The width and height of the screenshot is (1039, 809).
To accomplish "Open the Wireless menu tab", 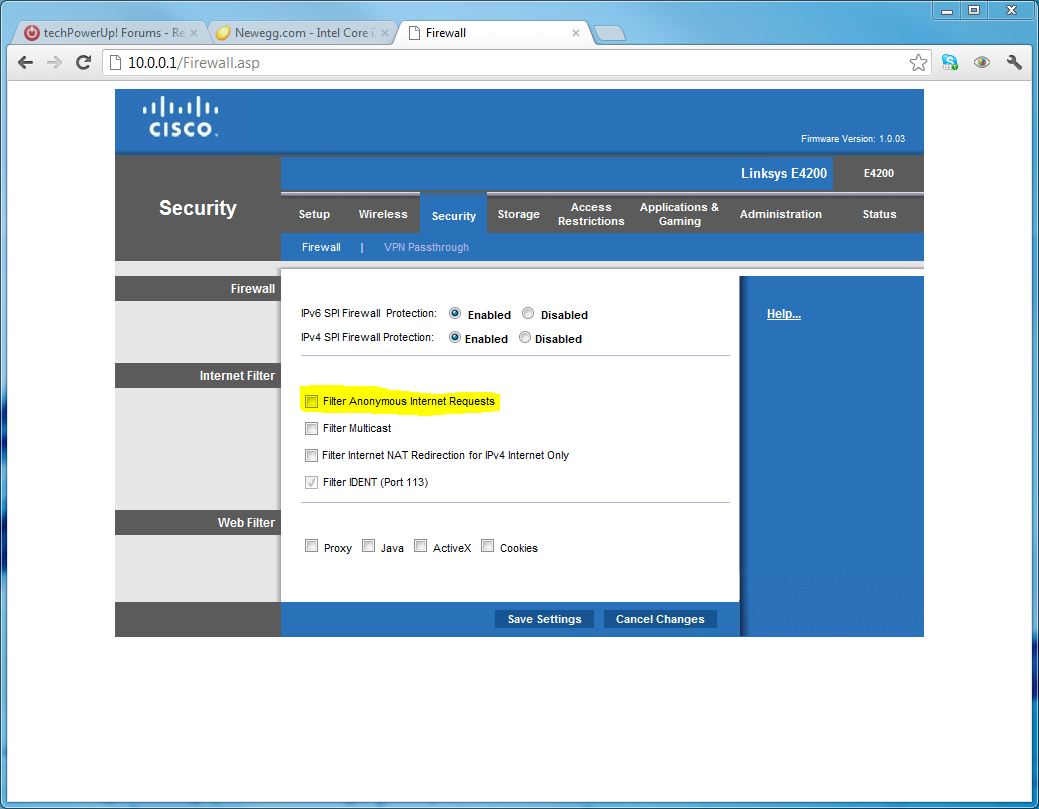I will [383, 214].
